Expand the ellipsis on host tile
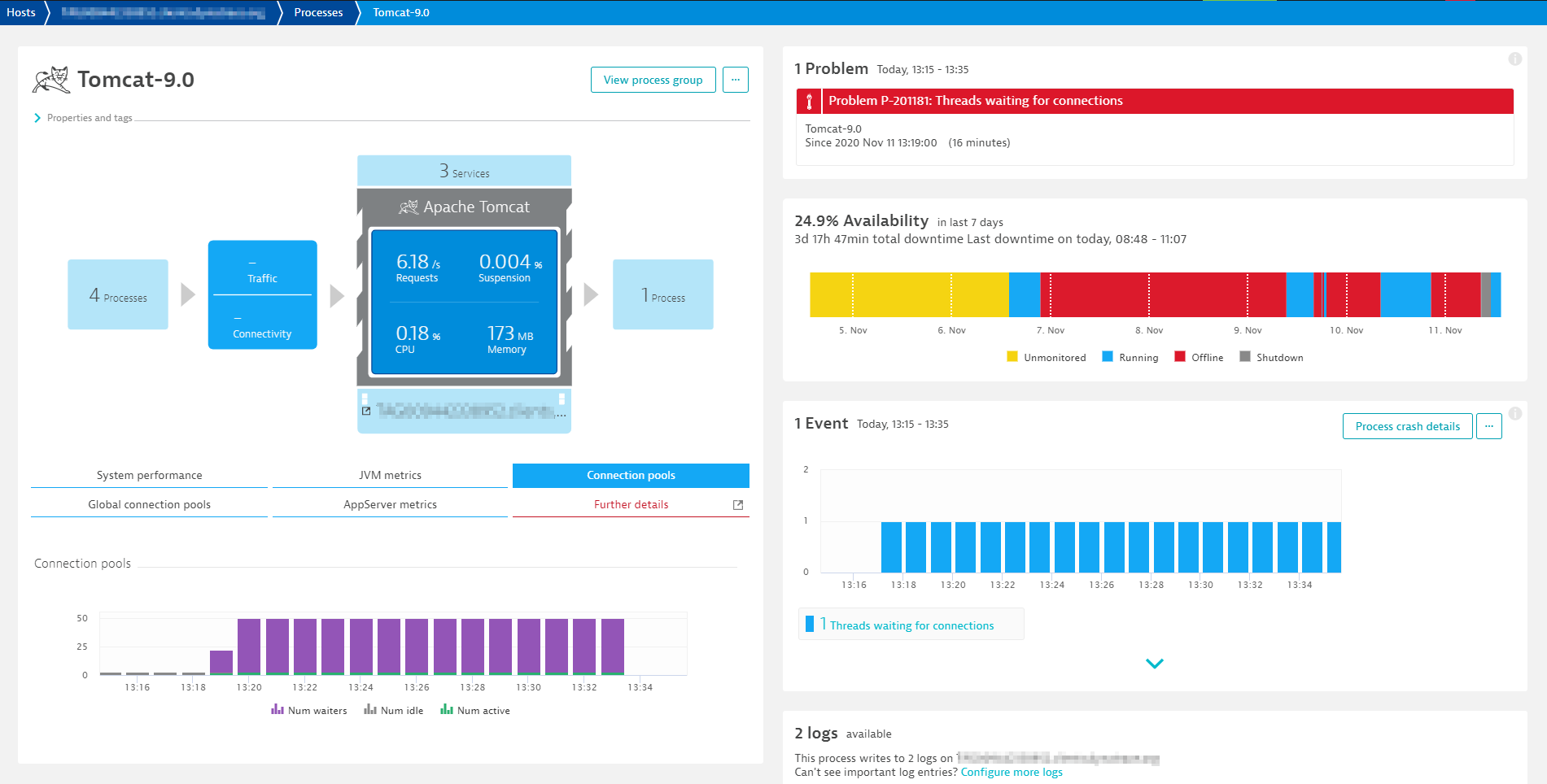1547x784 pixels. [562, 414]
